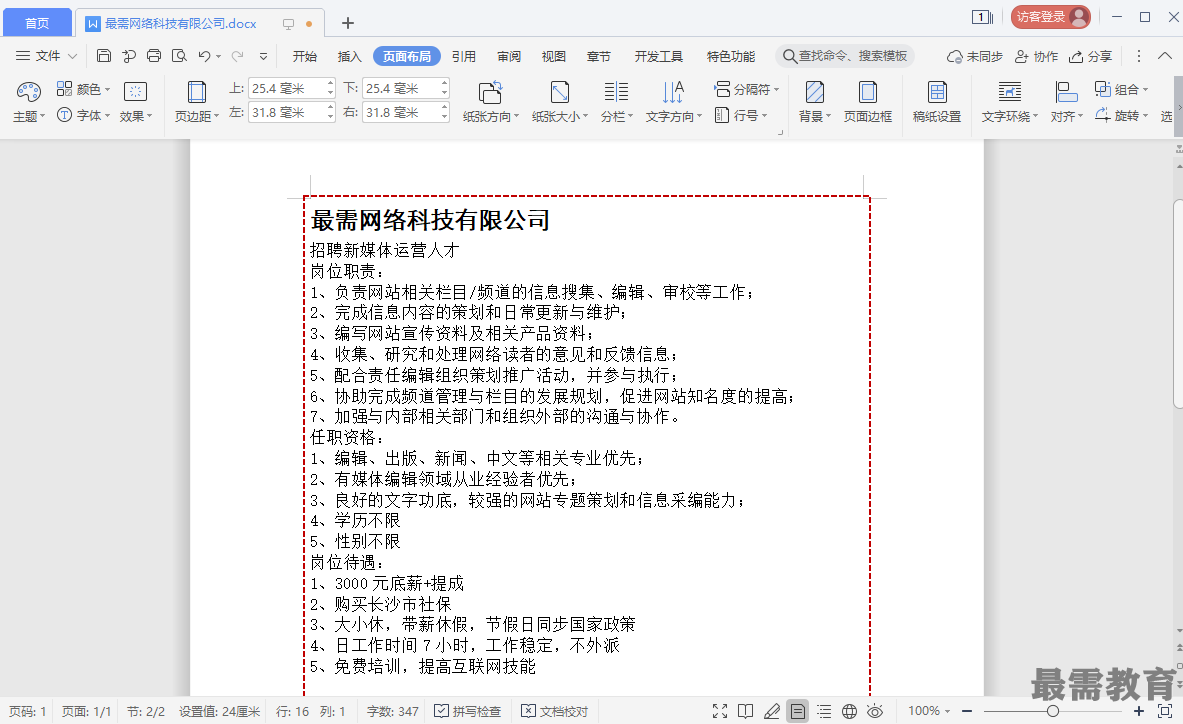Open the View (视图) ribbon tab
This screenshot has height=724, width=1183.
coord(554,56)
